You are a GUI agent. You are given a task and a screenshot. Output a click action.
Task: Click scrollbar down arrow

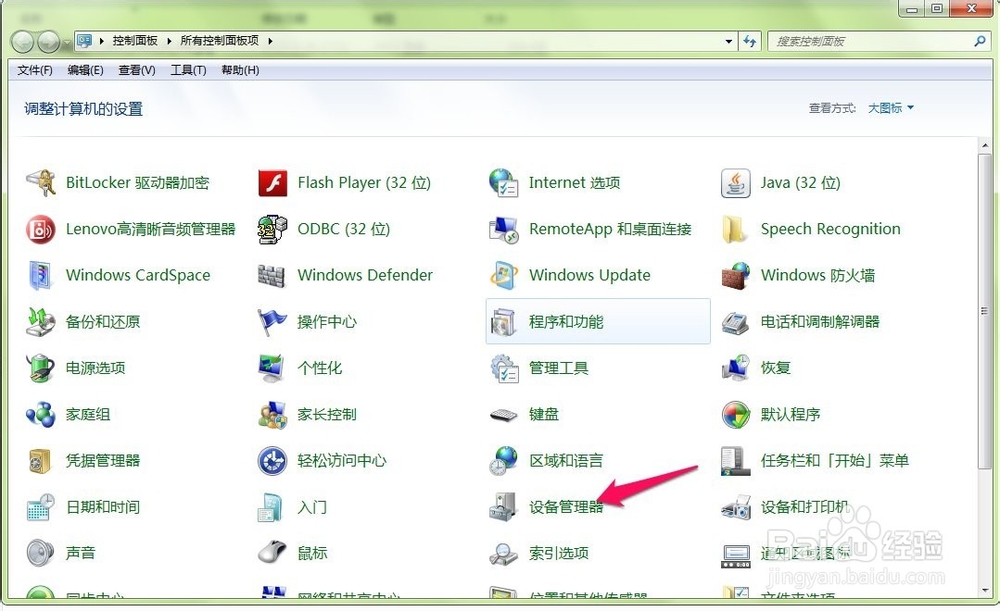pos(984,591)
